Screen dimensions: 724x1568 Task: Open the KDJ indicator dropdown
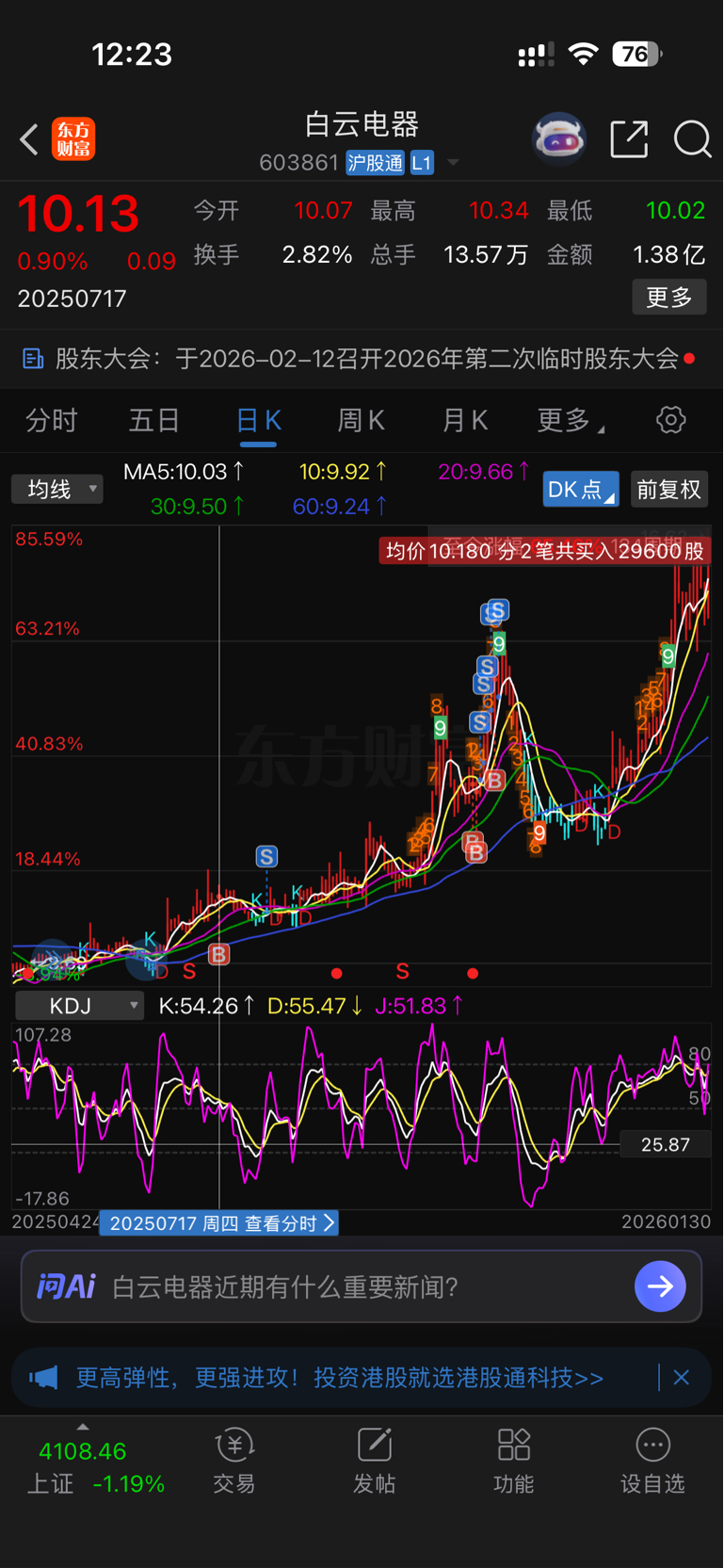click(80, 1006)
